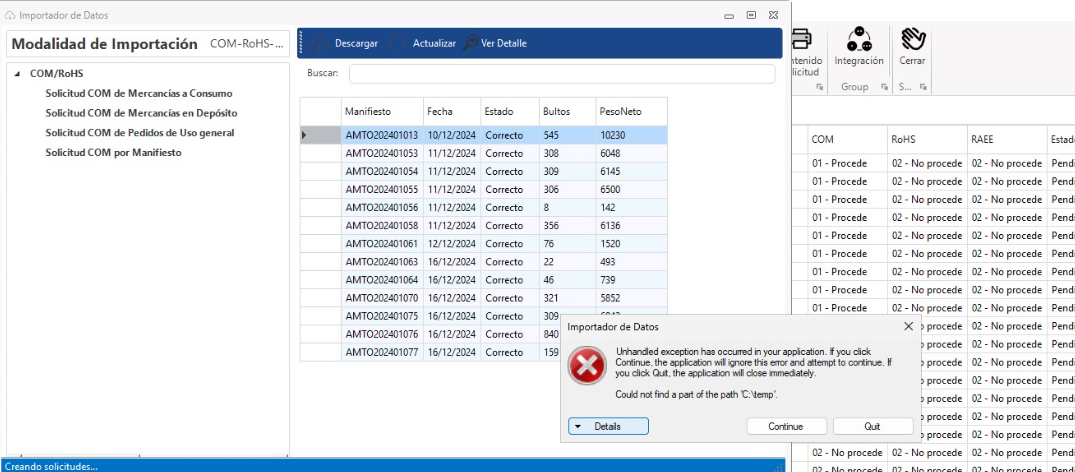Click the red error icon in dialog
Image resolution: width=1075 pixels, height=472 pixels.
click(x=587, y=367)
